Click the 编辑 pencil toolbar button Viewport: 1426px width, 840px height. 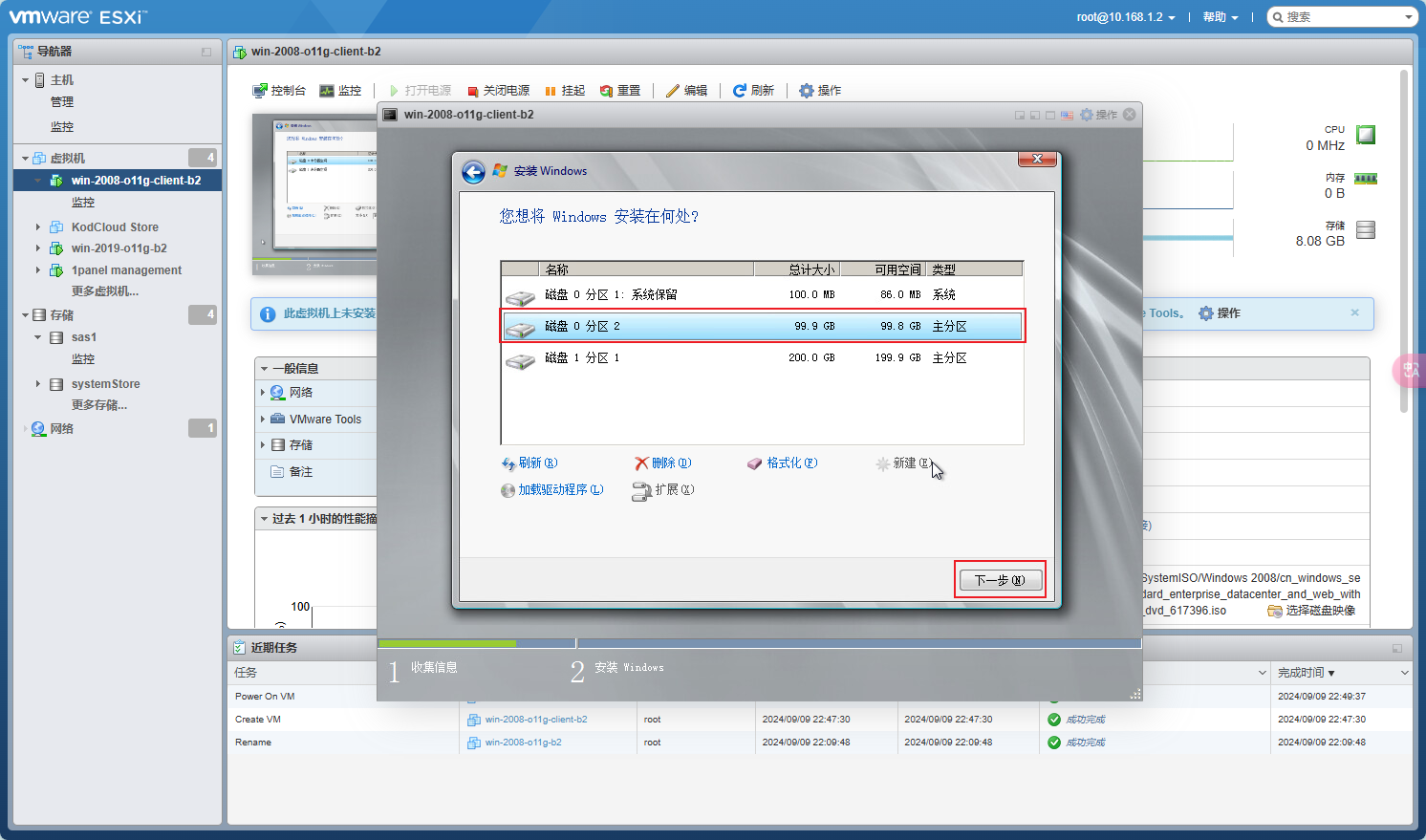click(x=686, y=91)
